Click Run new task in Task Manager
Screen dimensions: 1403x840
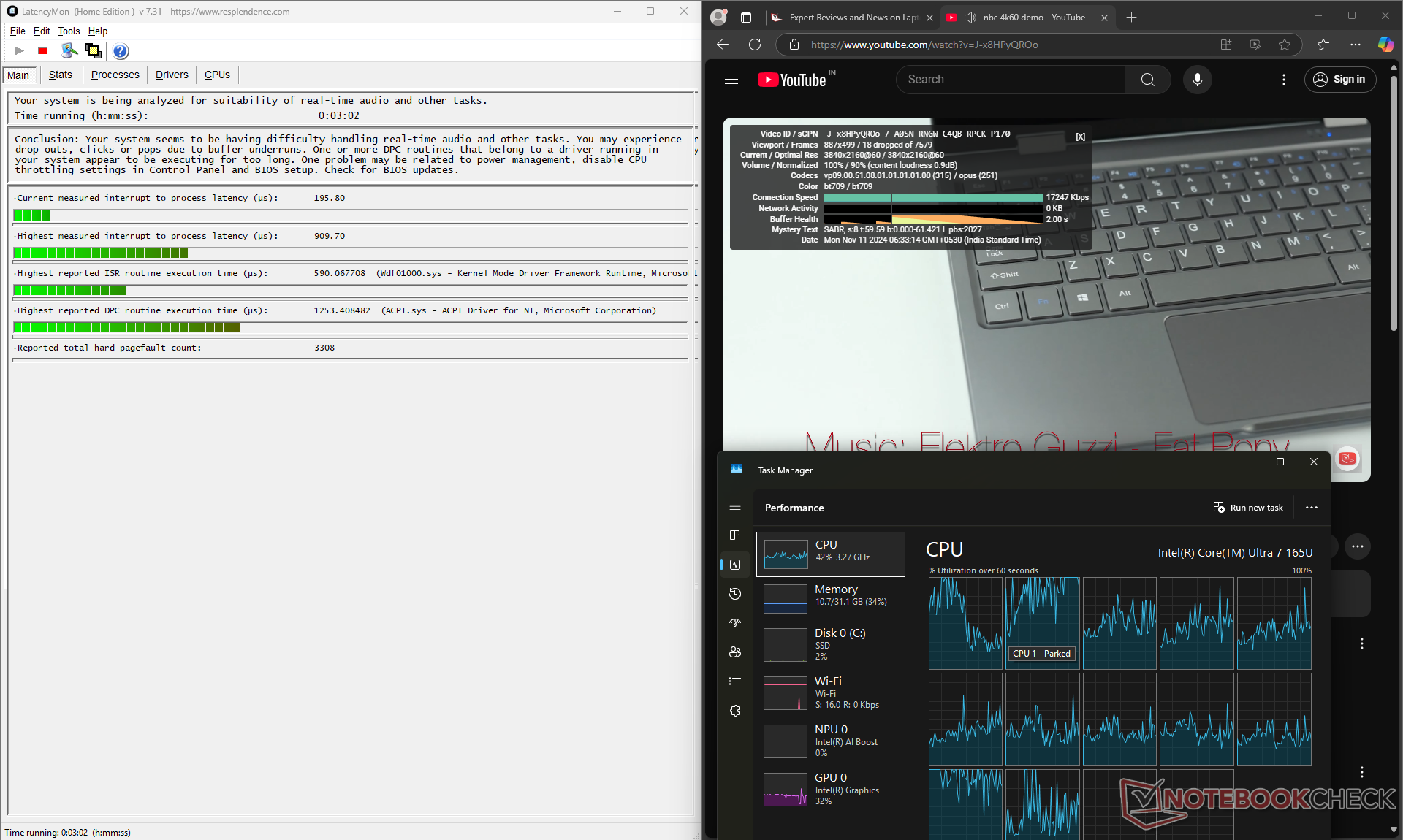point(1248,508)
